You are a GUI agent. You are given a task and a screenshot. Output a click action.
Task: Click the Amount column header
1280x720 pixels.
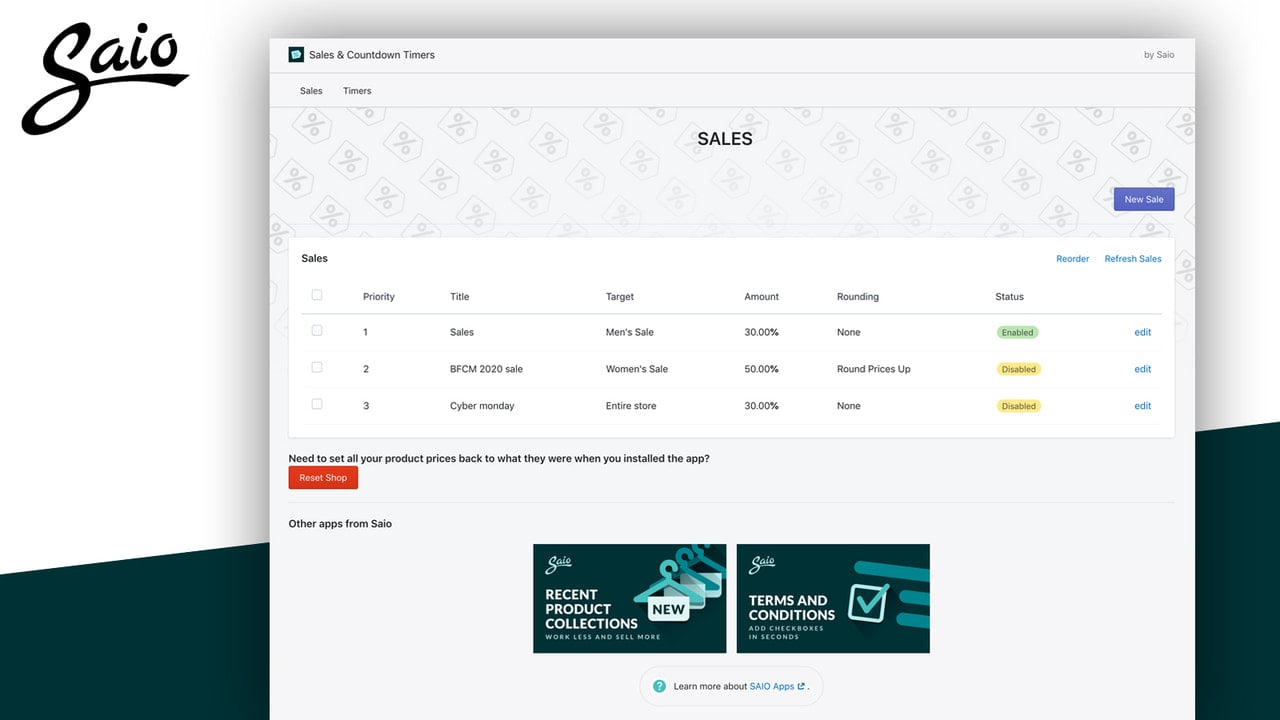coord(761,297)
